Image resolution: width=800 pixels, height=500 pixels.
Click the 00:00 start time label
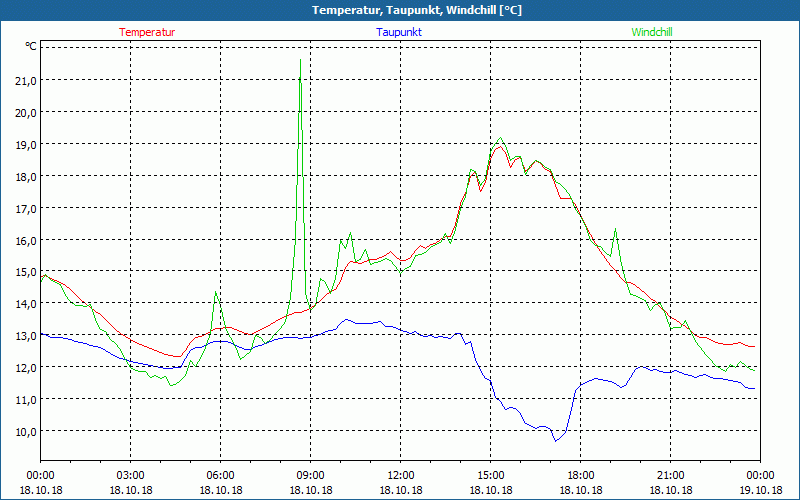(40, 475)
